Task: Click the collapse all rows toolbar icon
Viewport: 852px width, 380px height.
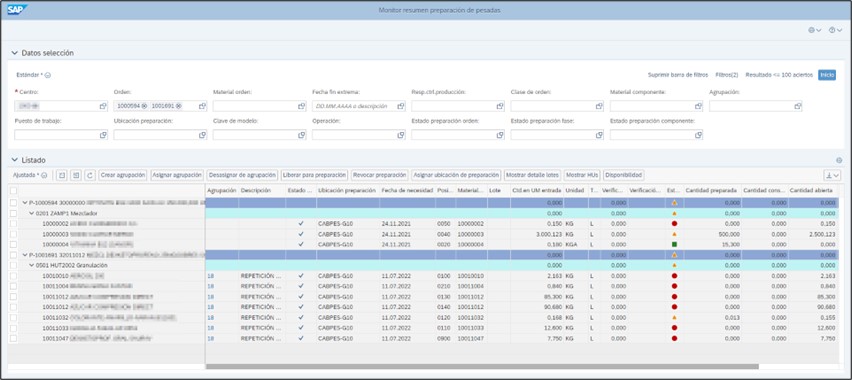Action: pos(76,175)
